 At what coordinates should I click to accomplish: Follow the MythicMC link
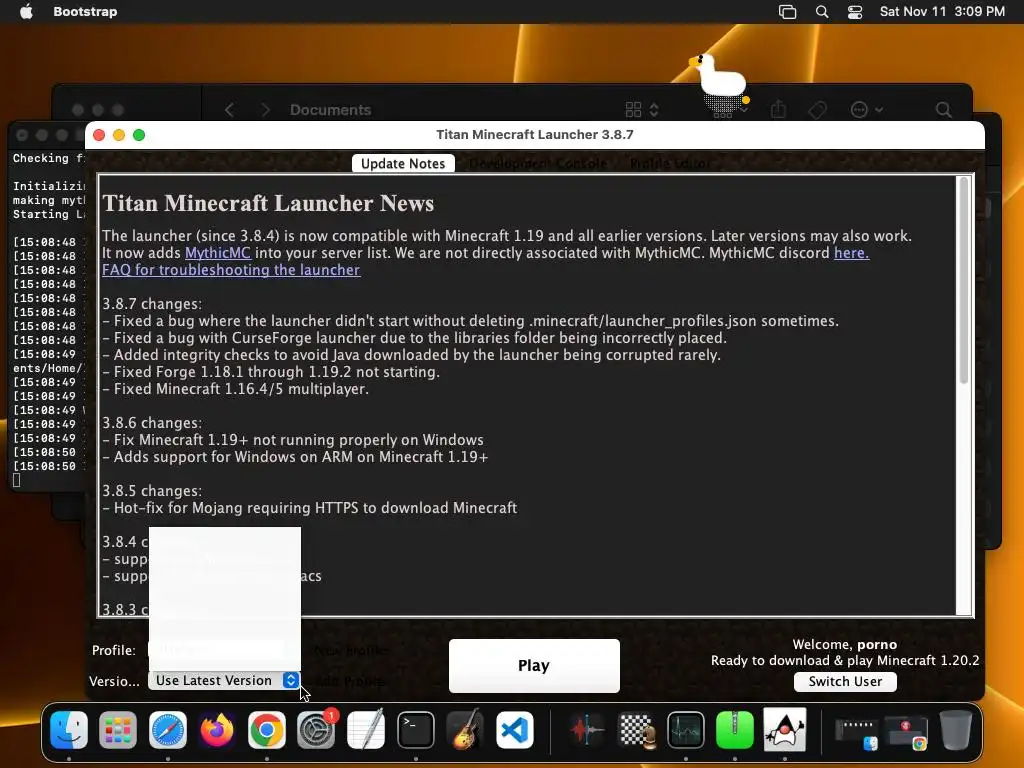click(x=217, y=253)
